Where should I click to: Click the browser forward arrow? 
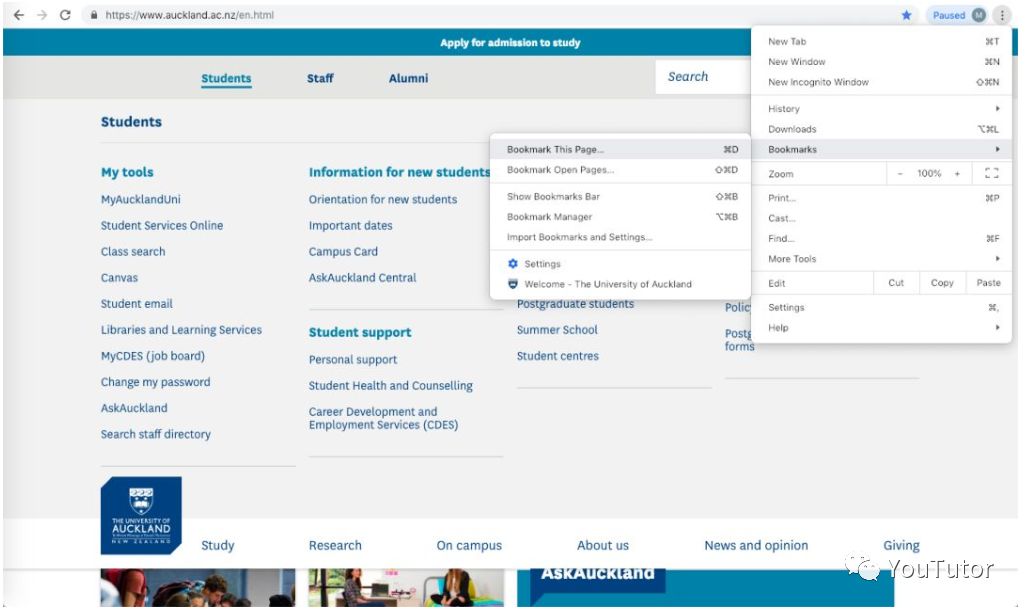tap(42, 14)
